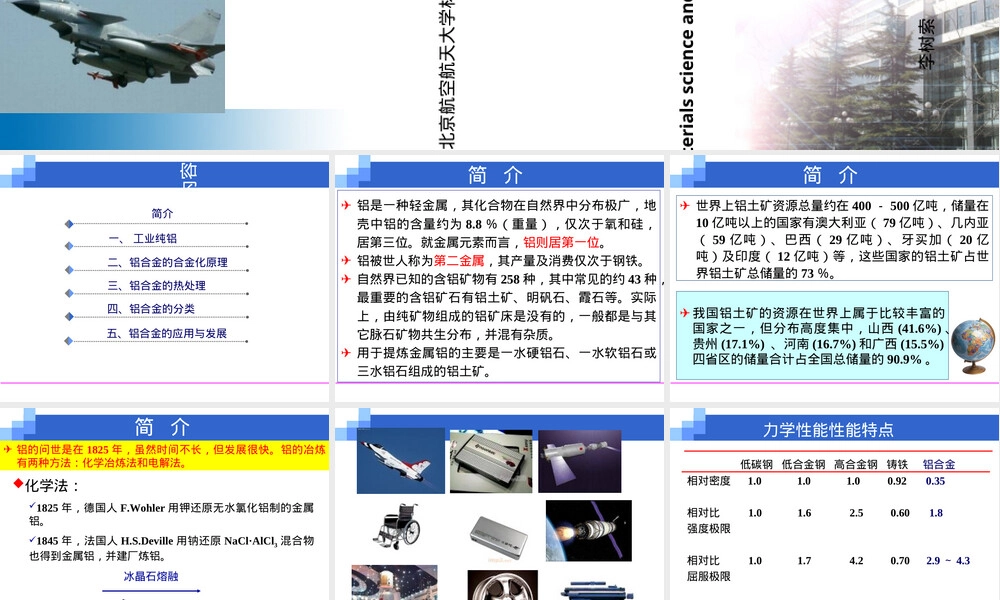Click the cast iron density value 0.92
The height and width of the screenshot is (600, 1000).
[x=897, y=481]
